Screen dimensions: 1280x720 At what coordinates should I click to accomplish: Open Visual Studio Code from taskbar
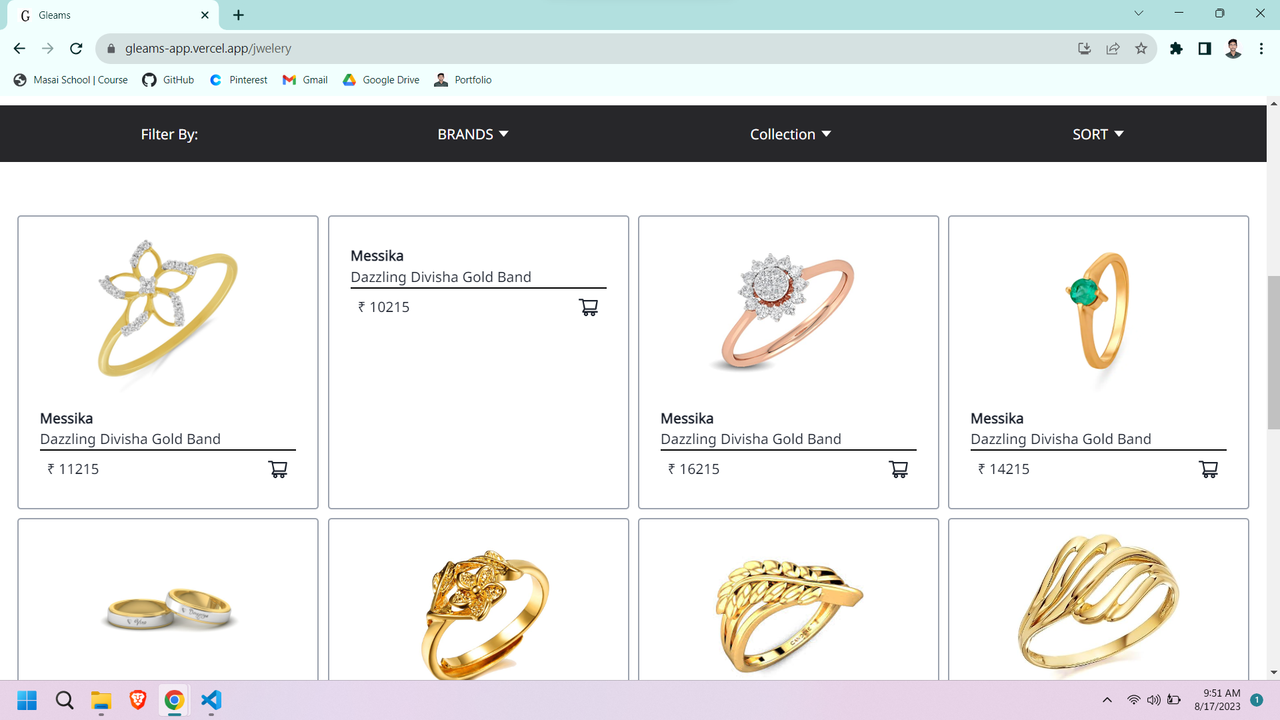click(x=211, y=700)
